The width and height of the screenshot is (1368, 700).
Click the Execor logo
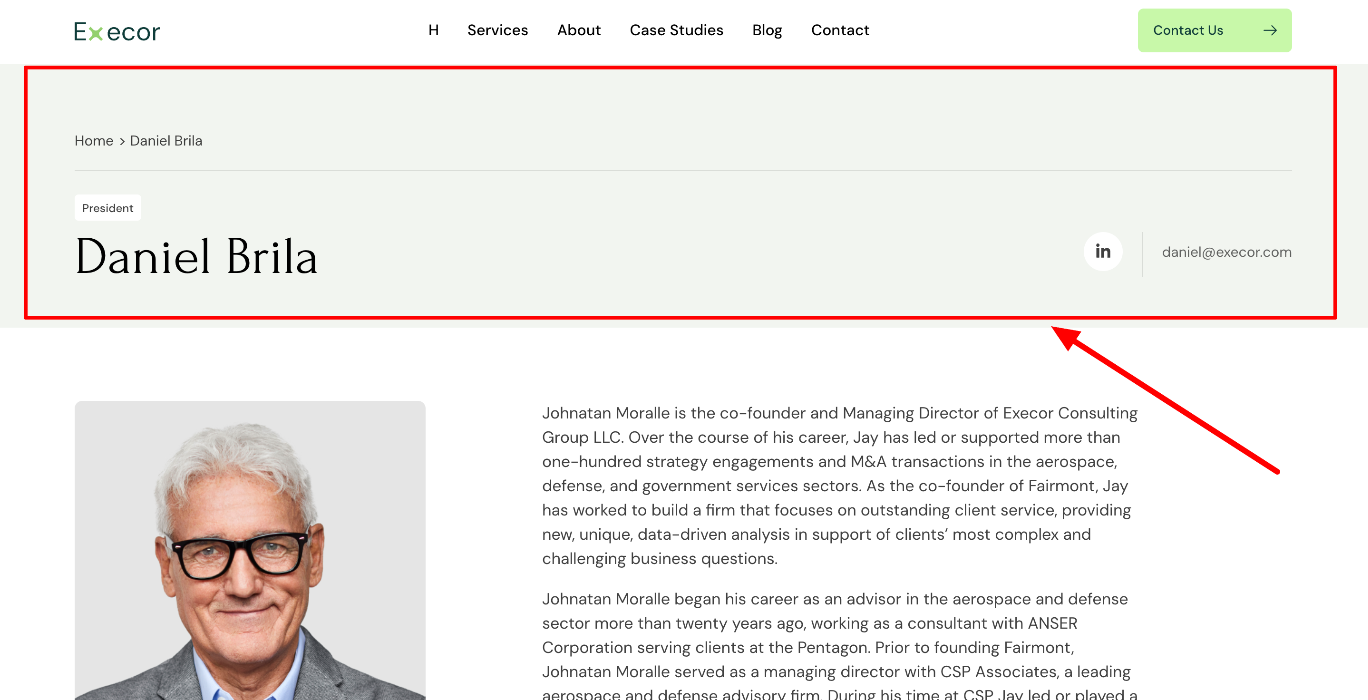(x=117, y=31)
